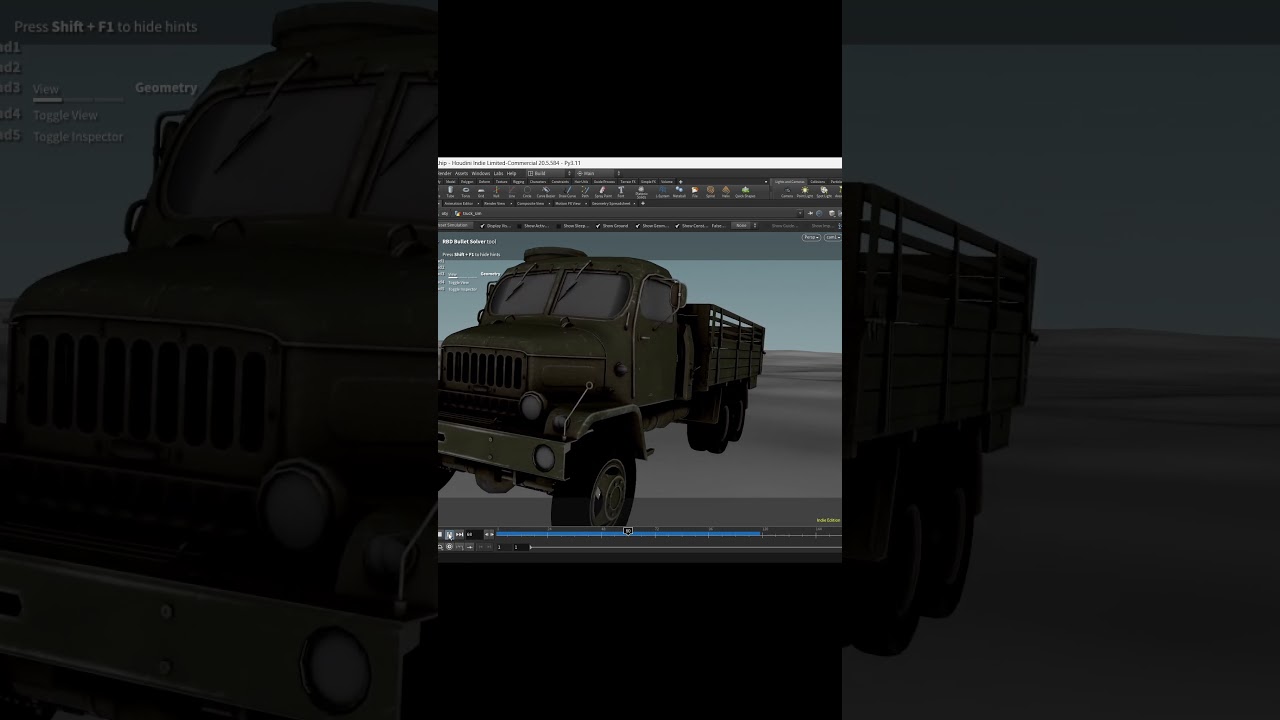Click the play forward button
1280x720 pixels.
tap(449, 534)
